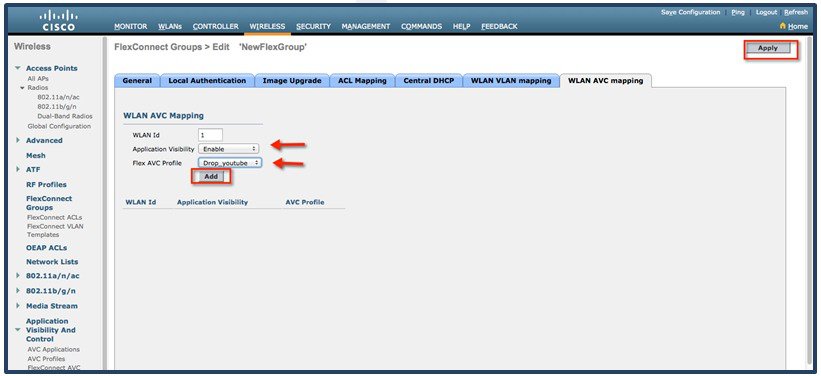Open 802.11a/n/ac radios sub-item
This screenshot has height=376, width=821.
59,97
